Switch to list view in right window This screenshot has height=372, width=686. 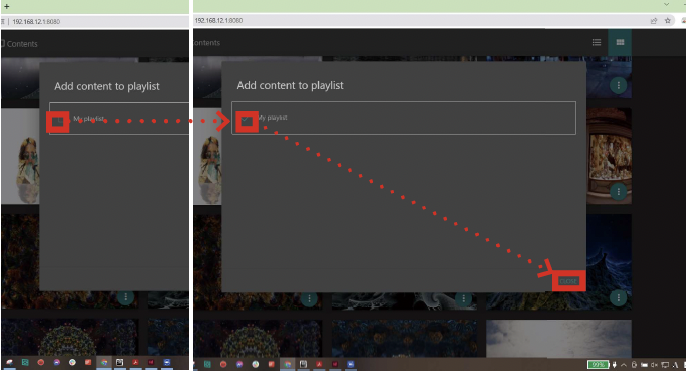click(597, 42)
